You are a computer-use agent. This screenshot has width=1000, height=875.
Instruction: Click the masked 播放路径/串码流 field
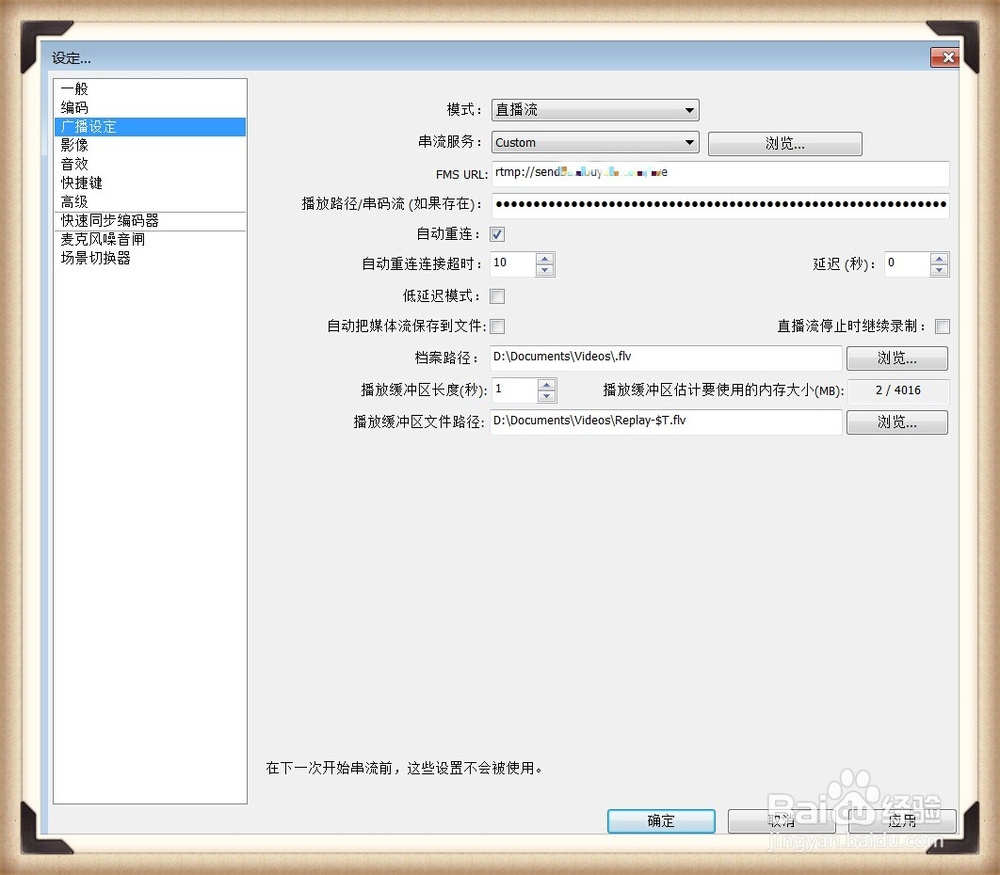click(x=720, y=205)
